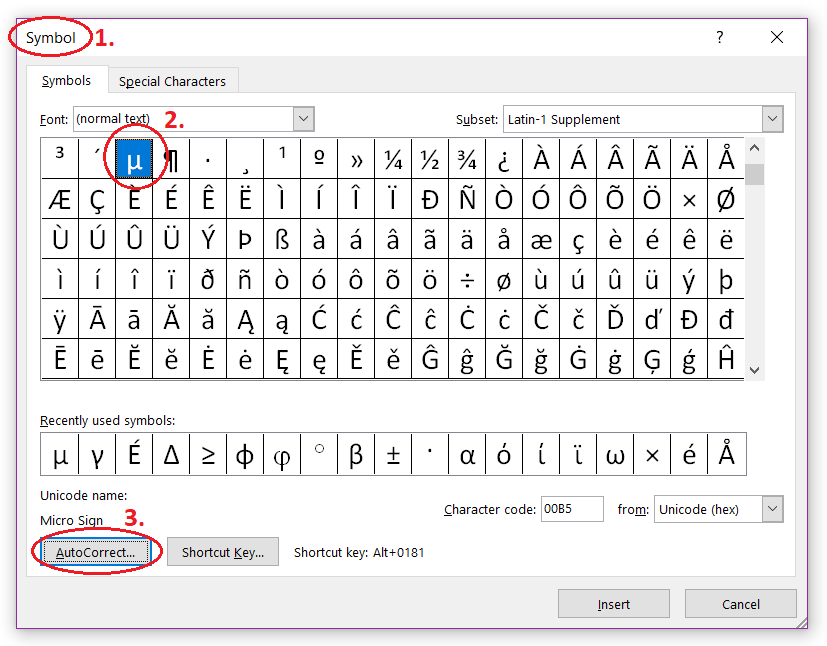
Task: Select the × multiplication sign symbol
Action: (x=689, y=199)
